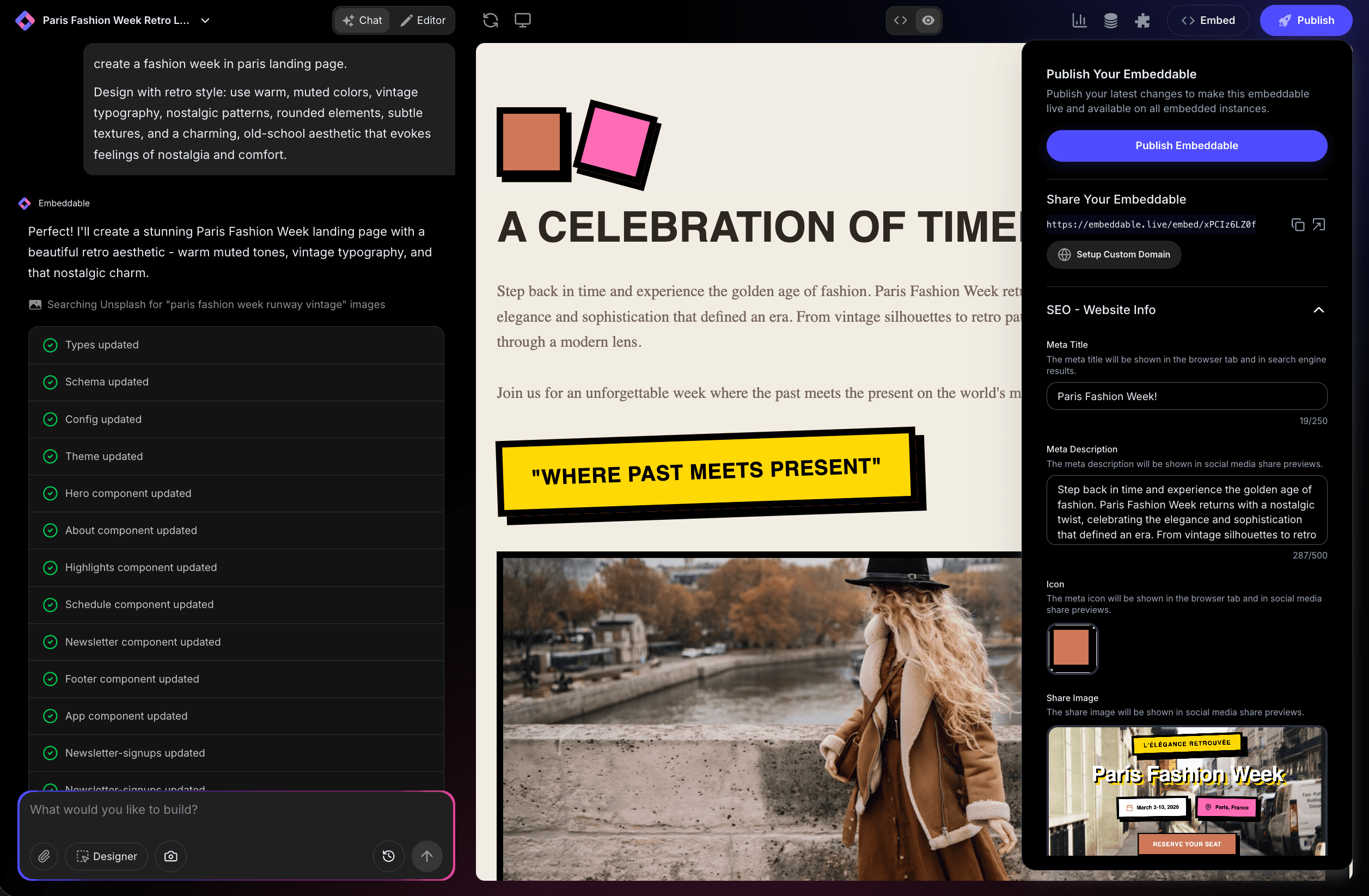Switch to the Chat tab
1369x896 pixels.
click(362, 20)
